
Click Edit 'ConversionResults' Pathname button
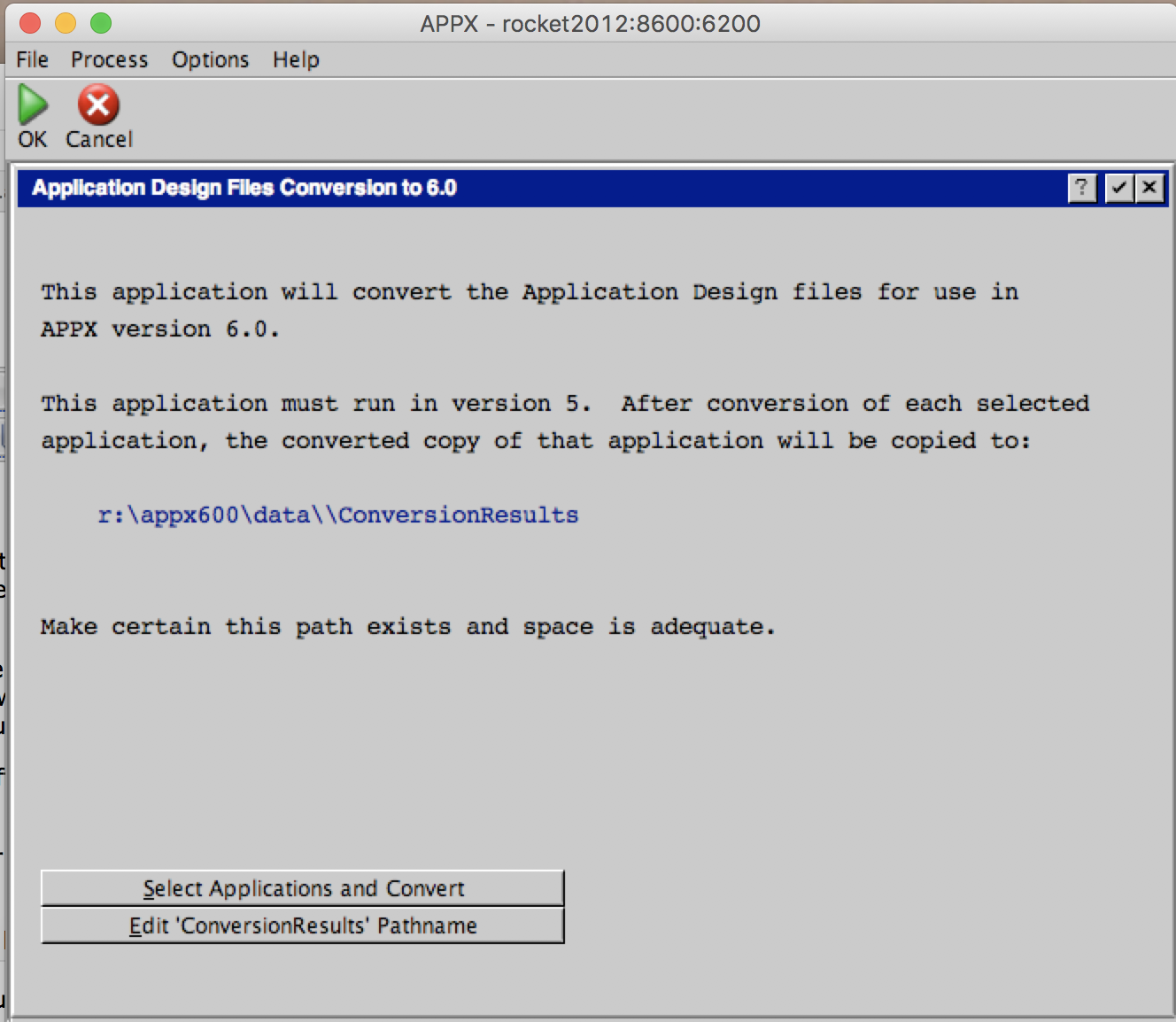(x=302, y=925)
